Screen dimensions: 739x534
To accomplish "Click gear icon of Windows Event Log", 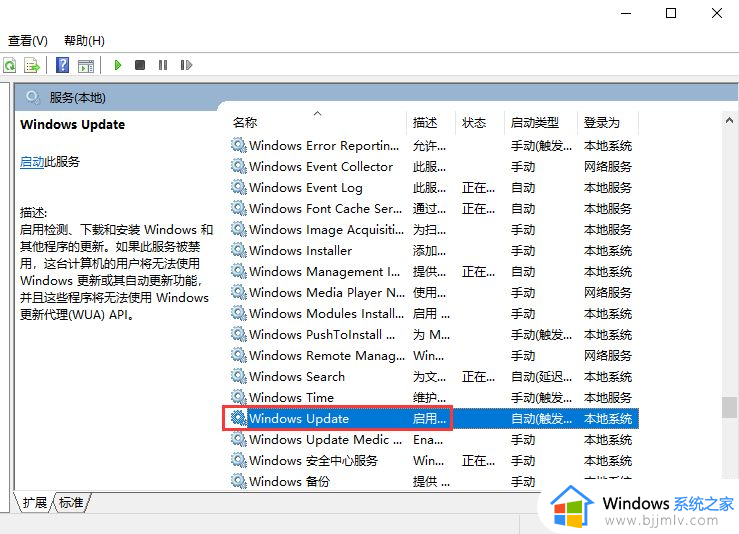I will point(238,187).
